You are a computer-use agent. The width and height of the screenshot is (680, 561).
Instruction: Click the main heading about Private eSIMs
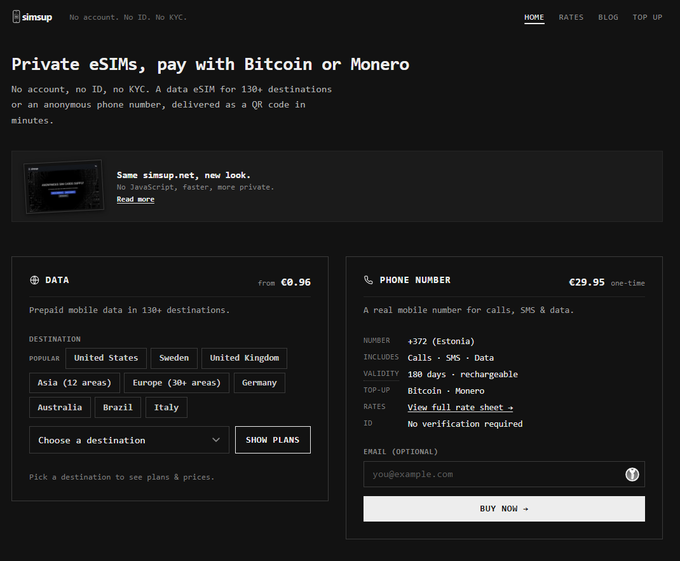point(210,64)
